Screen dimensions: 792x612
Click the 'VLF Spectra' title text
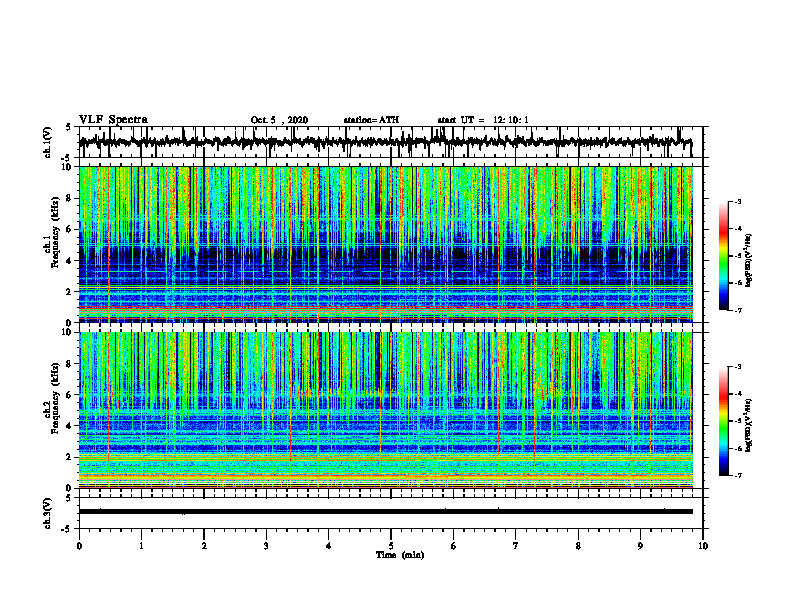113,119
